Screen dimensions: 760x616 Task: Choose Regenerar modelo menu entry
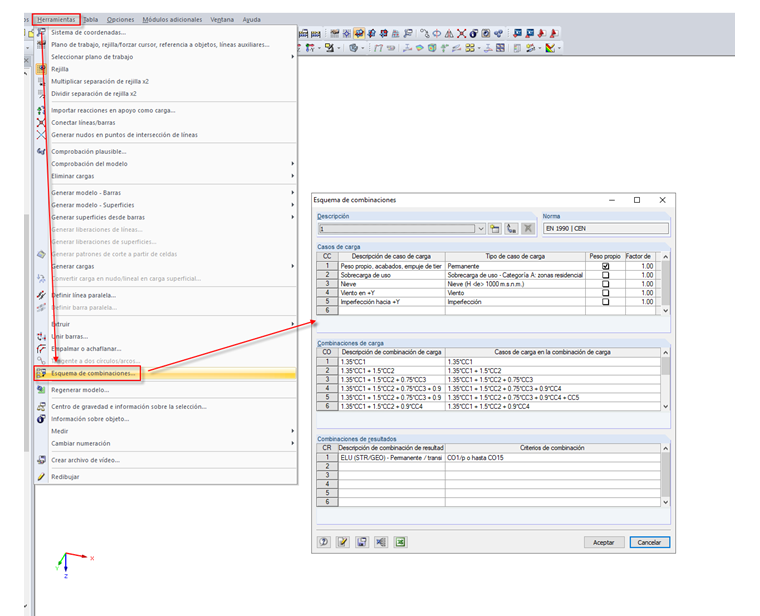click(80, 390)
